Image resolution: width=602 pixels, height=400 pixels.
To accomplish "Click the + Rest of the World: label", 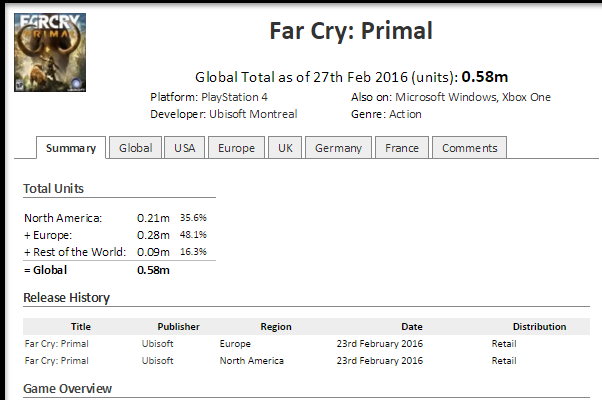I will click(x=75, y=252).
